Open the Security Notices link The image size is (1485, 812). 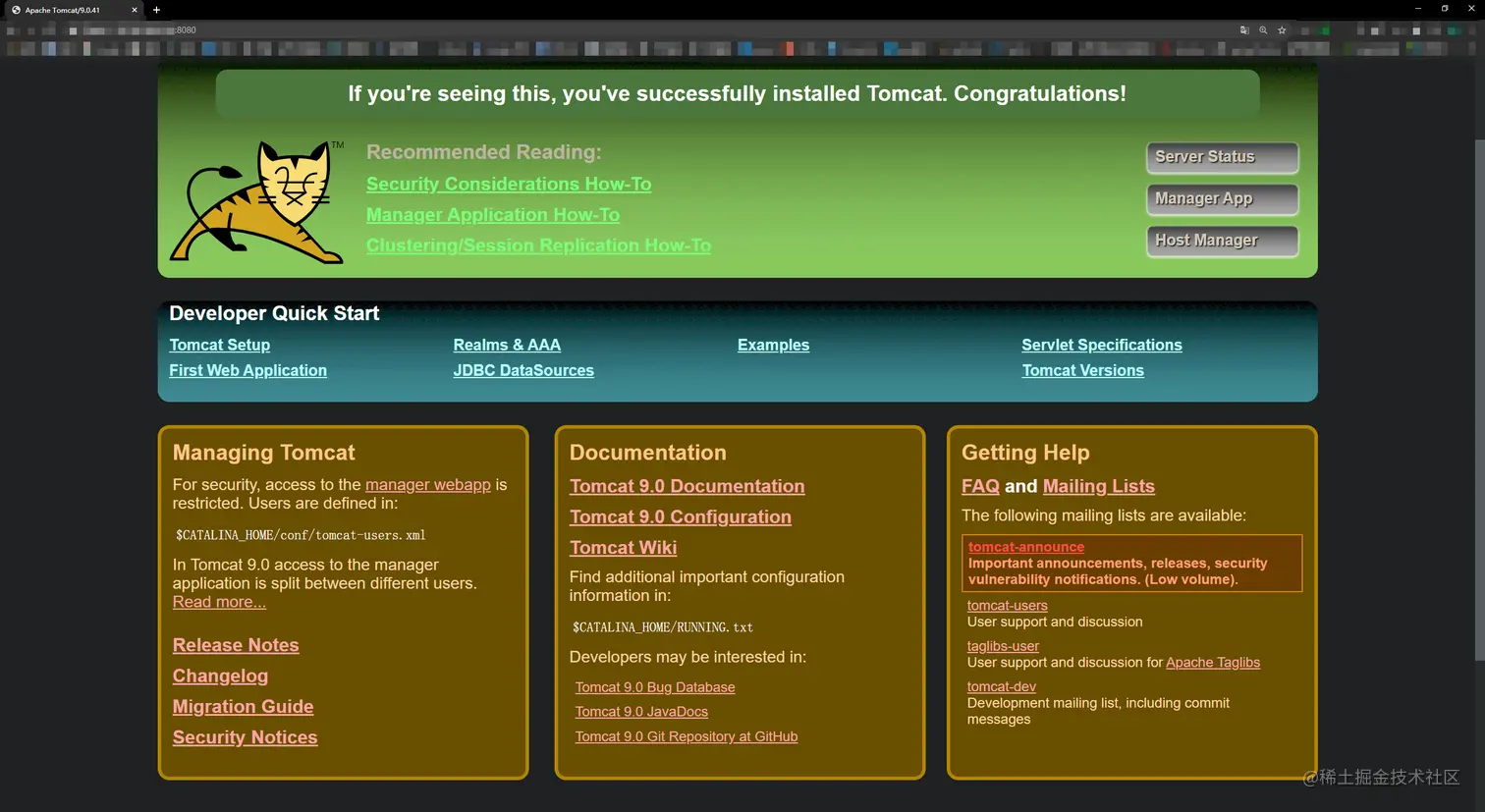point(245,737)
